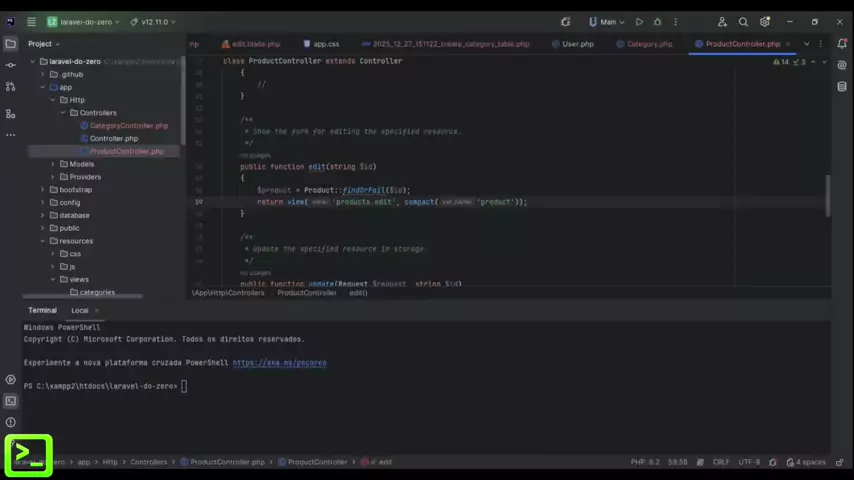Expand the Models folder
Screen dimensions: 854x480
pos(52,164)
